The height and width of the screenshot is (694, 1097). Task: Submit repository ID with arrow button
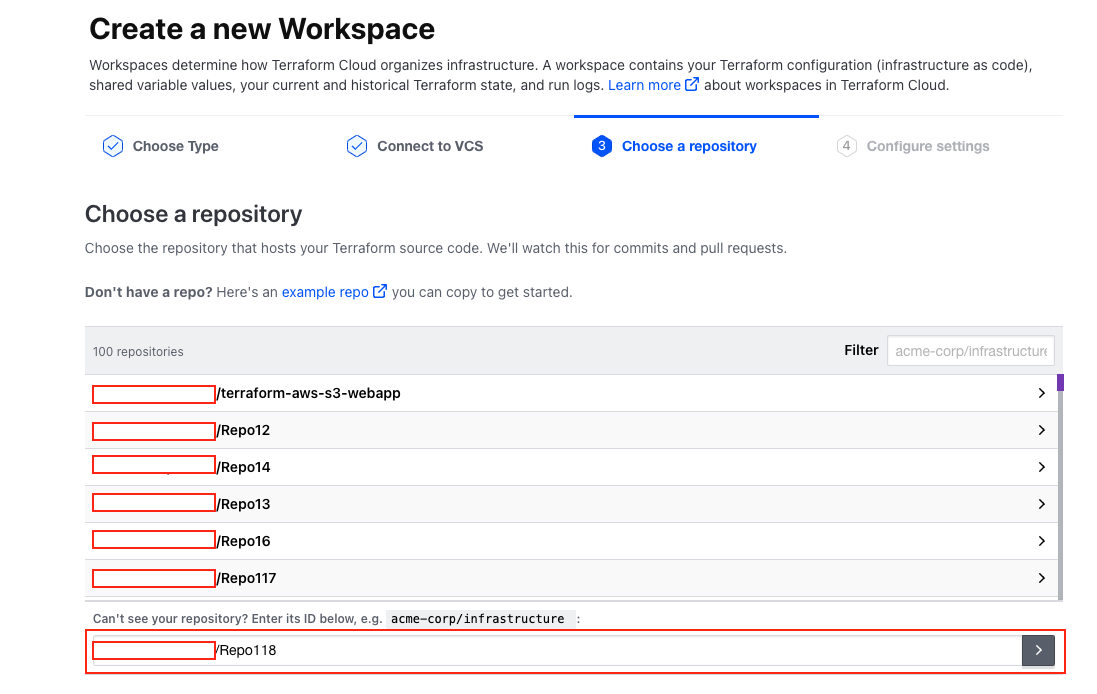coord(1038,650)
